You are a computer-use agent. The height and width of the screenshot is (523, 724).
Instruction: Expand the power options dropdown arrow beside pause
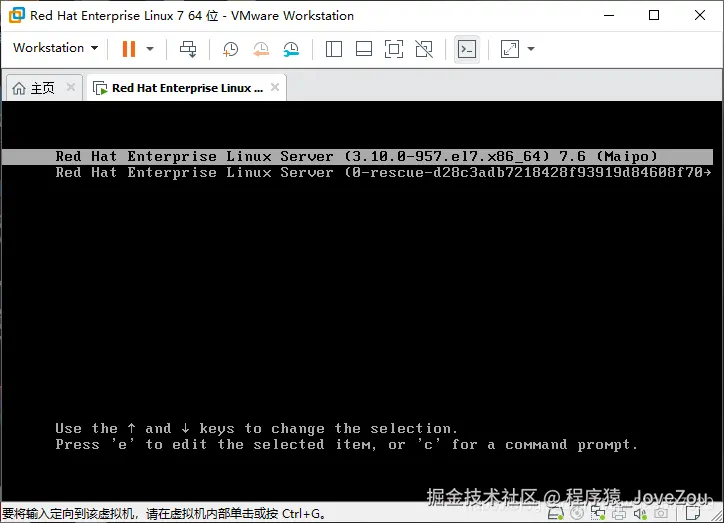click(x=150, y=48)
